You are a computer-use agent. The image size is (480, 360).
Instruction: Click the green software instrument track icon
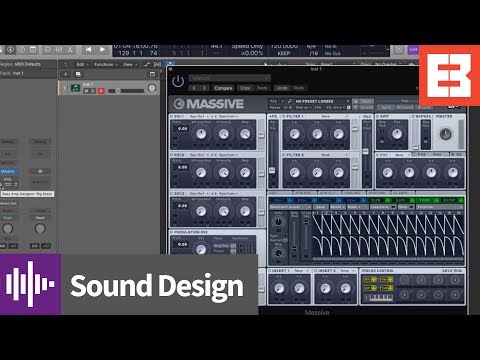pos(75,88)
